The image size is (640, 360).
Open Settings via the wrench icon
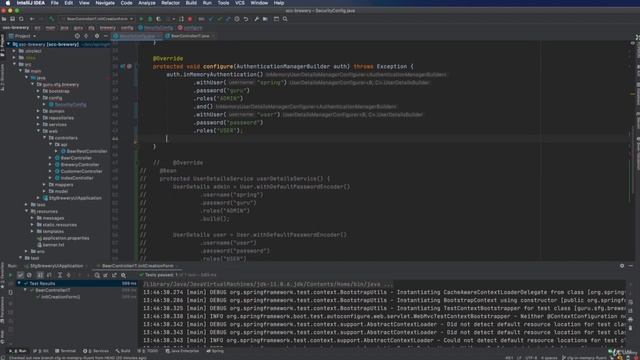[257, 19]
